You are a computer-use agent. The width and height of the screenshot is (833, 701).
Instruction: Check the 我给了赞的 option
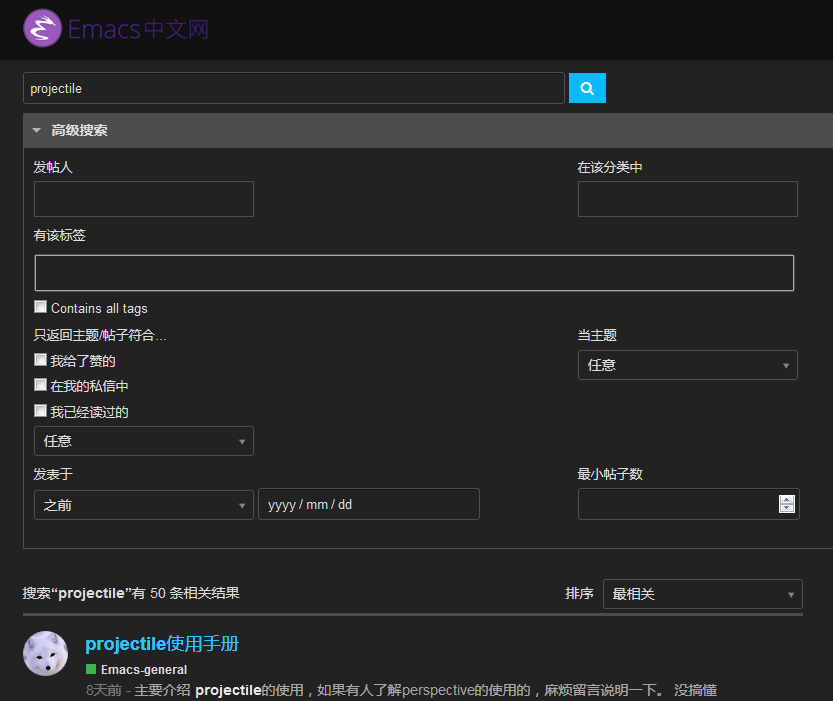[x=40, y=360]
